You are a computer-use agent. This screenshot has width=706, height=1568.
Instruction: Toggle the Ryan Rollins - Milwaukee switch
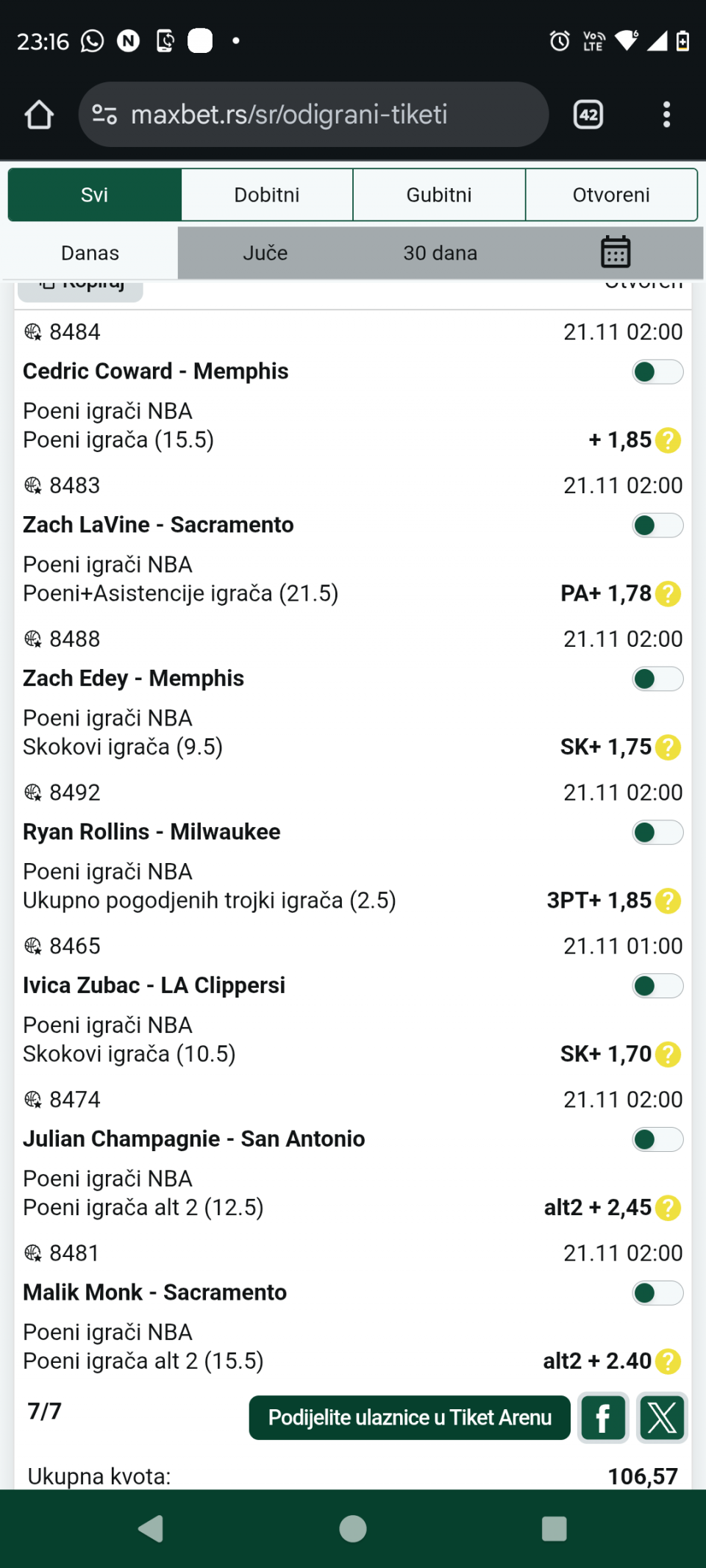point(657,832)
